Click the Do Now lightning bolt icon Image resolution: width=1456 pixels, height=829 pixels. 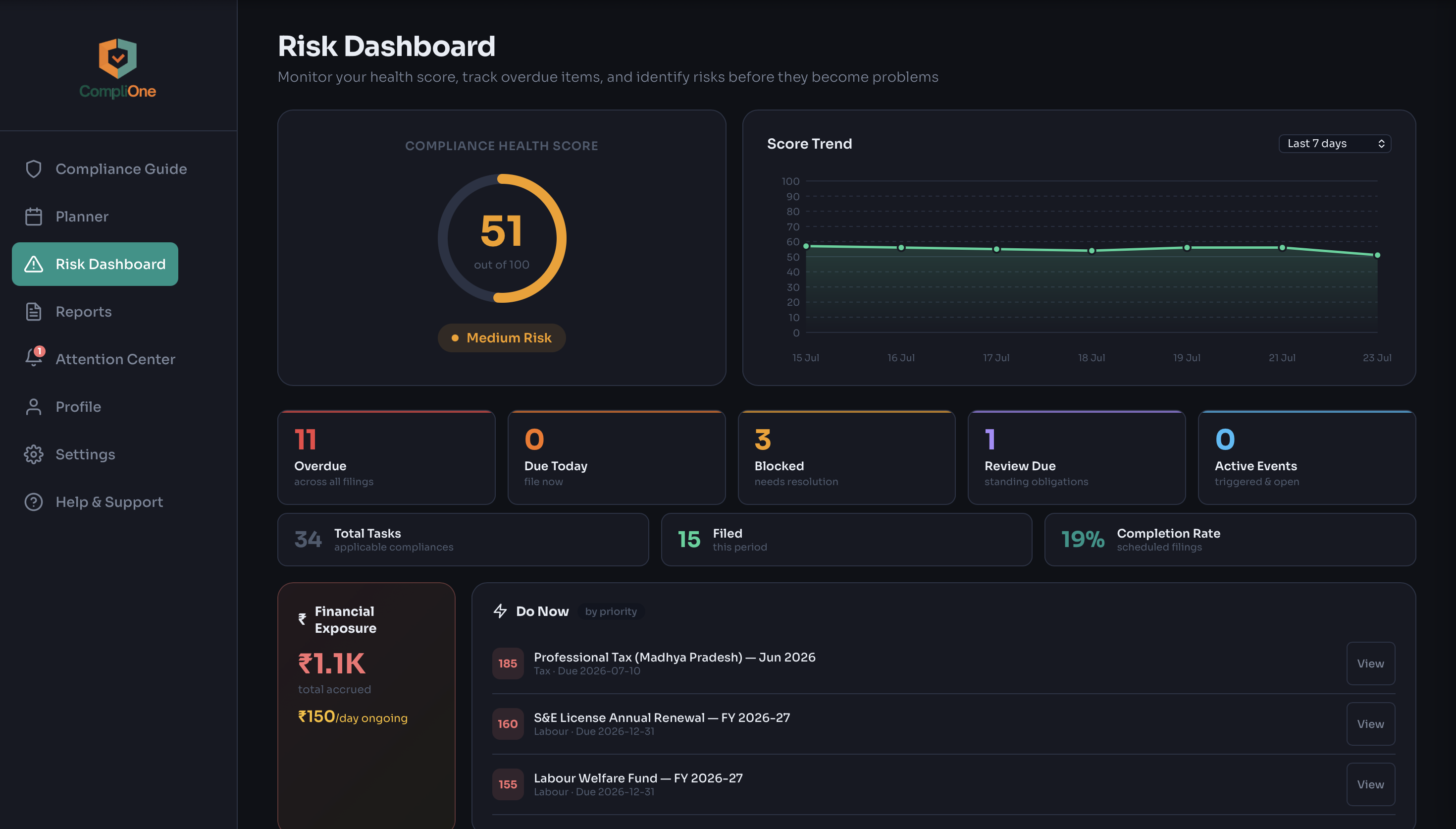(500, 611)
